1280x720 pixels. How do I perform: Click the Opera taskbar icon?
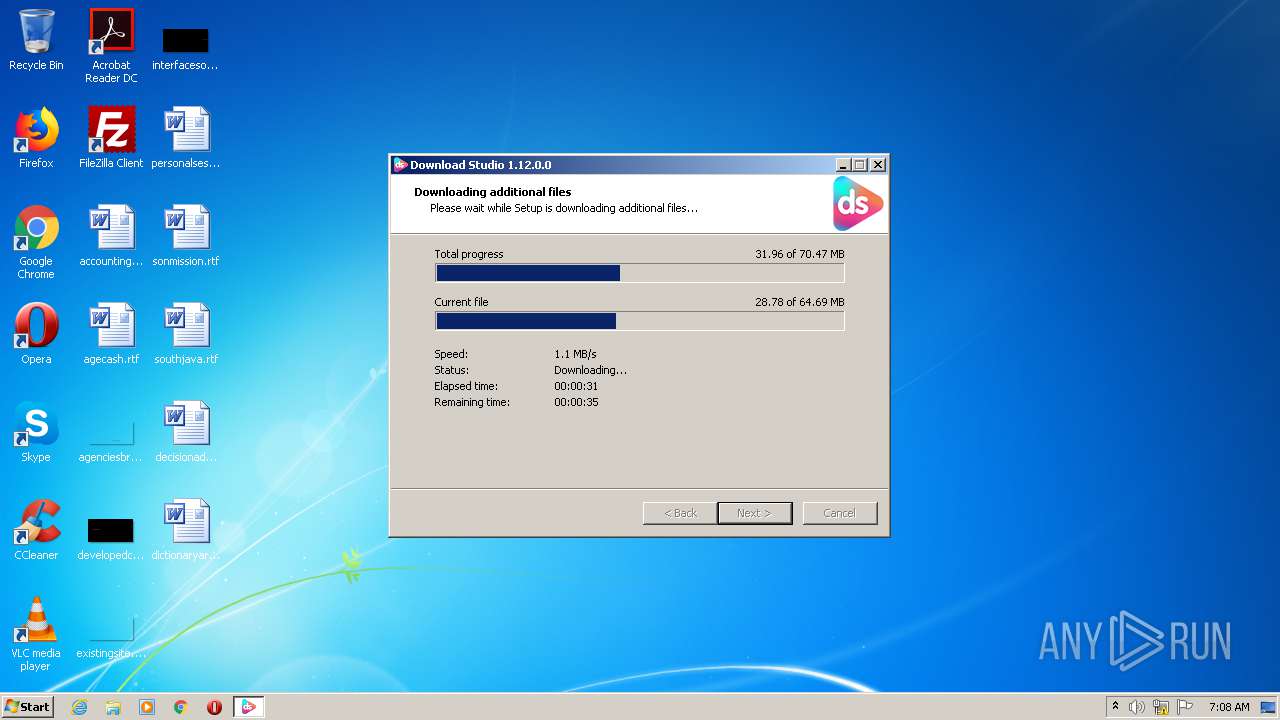tap(214, 707)
